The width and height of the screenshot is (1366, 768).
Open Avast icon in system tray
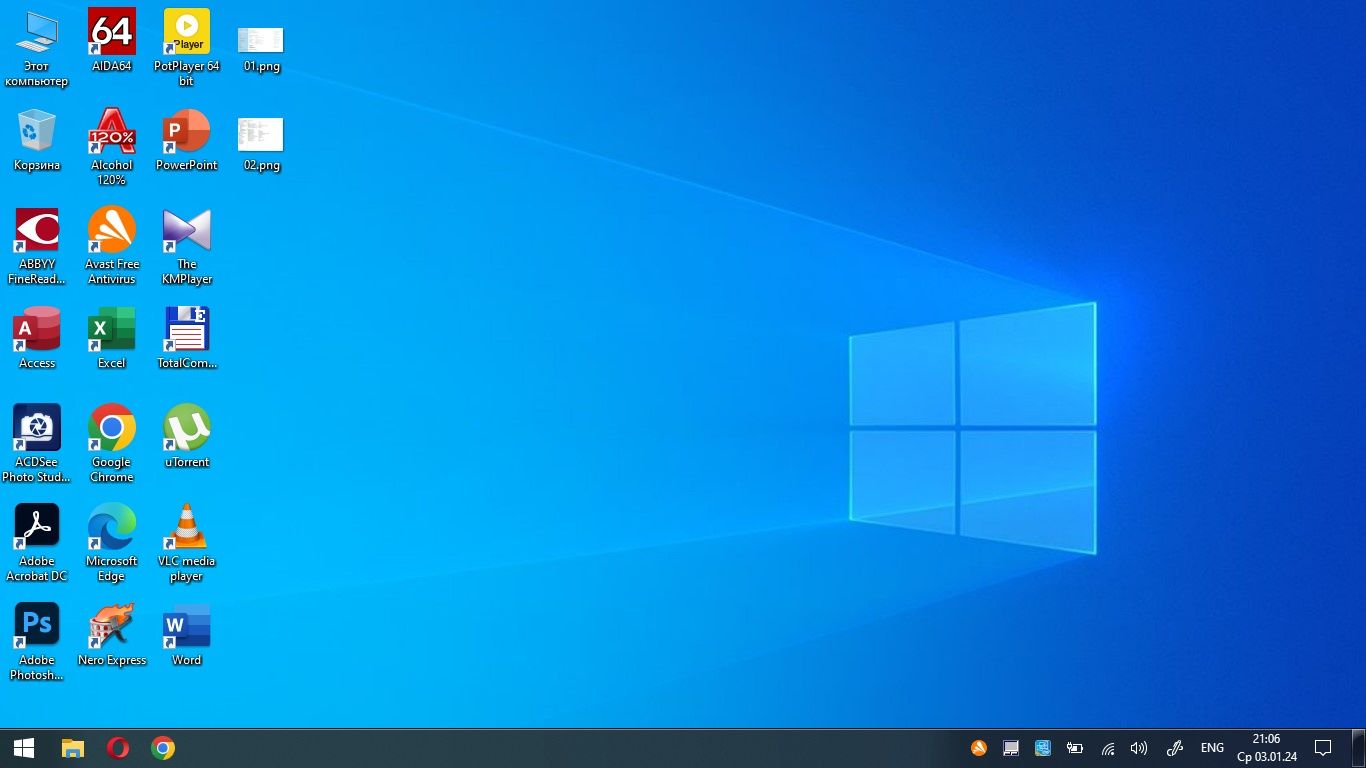(x=979, y=748)
